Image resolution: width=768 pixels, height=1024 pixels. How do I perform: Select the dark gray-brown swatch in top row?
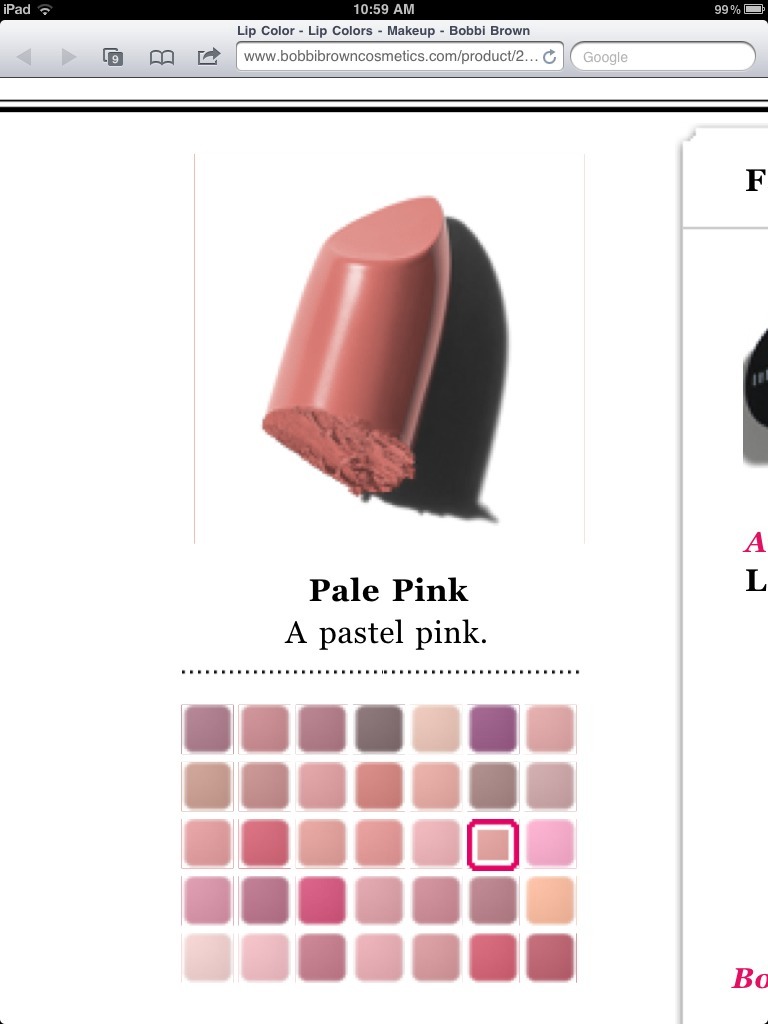pos(379,729)
